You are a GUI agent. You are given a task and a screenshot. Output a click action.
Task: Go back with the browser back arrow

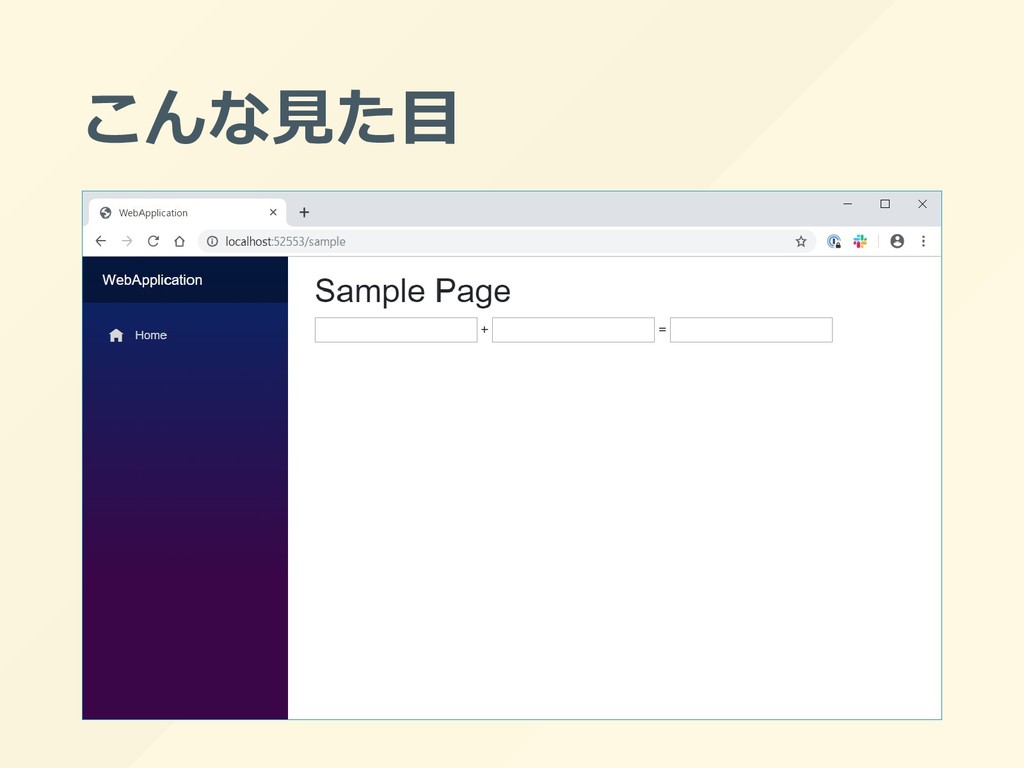point(101,241)
